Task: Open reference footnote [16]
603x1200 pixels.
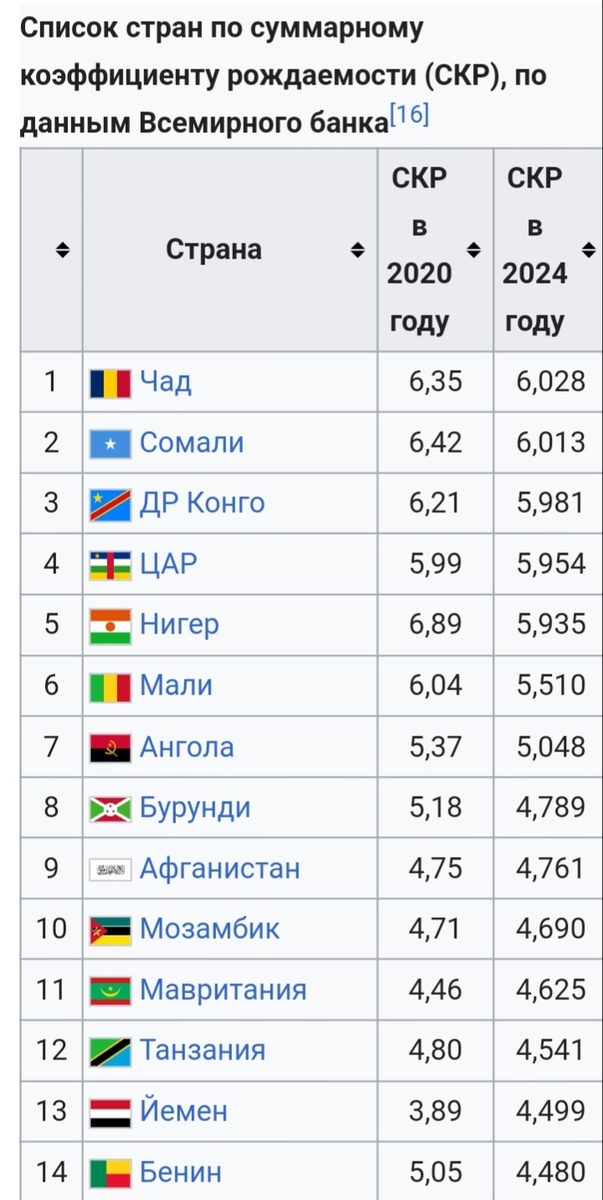Action: coord(410,115)
